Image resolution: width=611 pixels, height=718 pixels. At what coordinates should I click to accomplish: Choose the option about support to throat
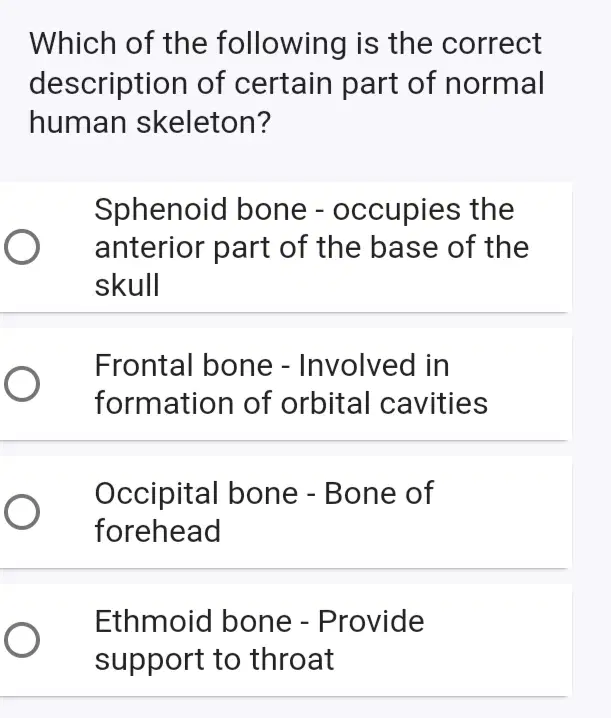click(286, 640)
